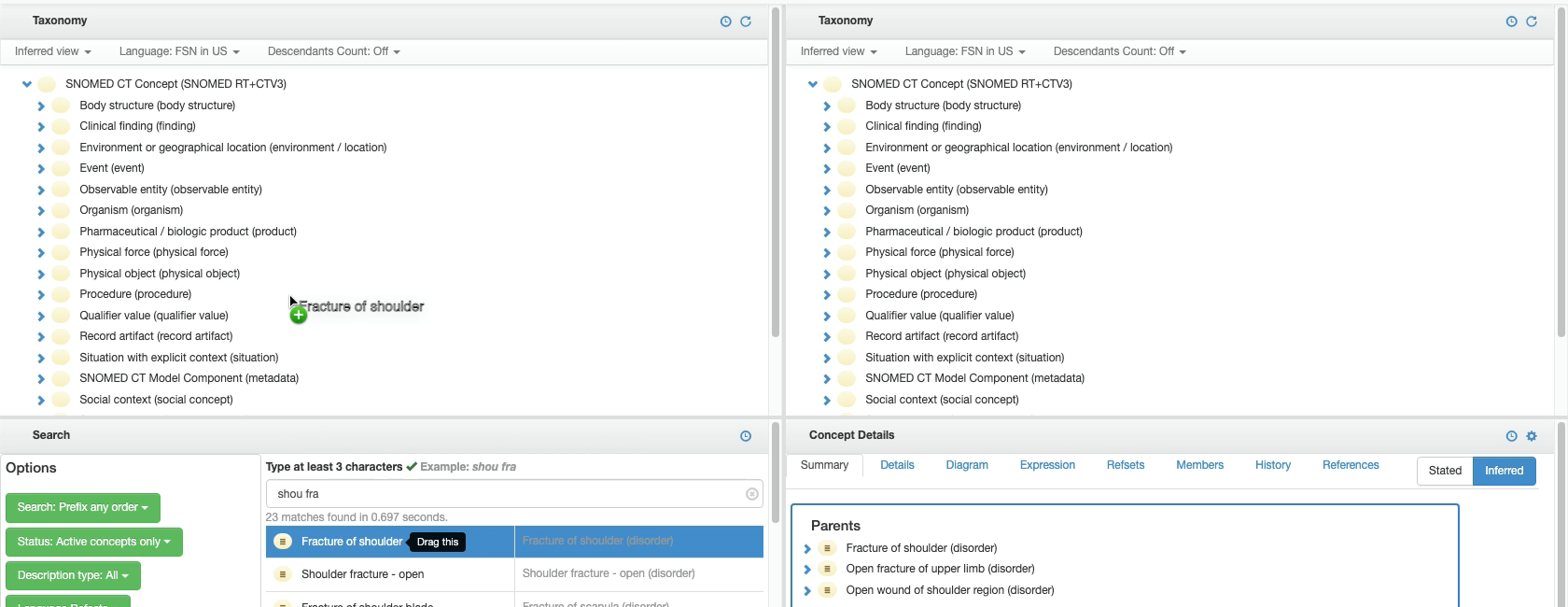Click the Pharmaceutical / biologic product icon in right Taxonomy
1568x607 pixels.
[x=847, y=232]
